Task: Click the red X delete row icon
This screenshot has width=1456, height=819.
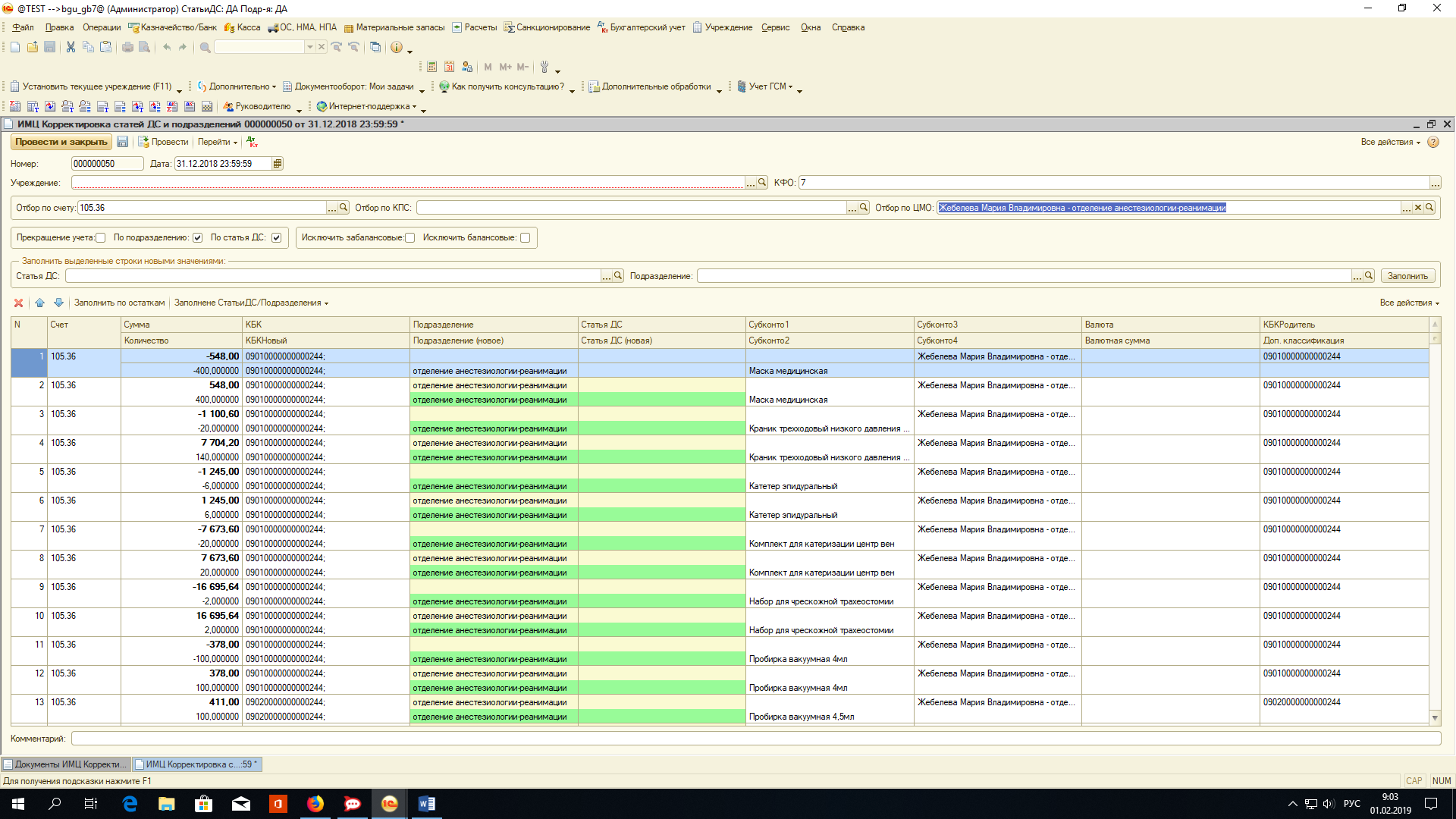Action: 18,303
